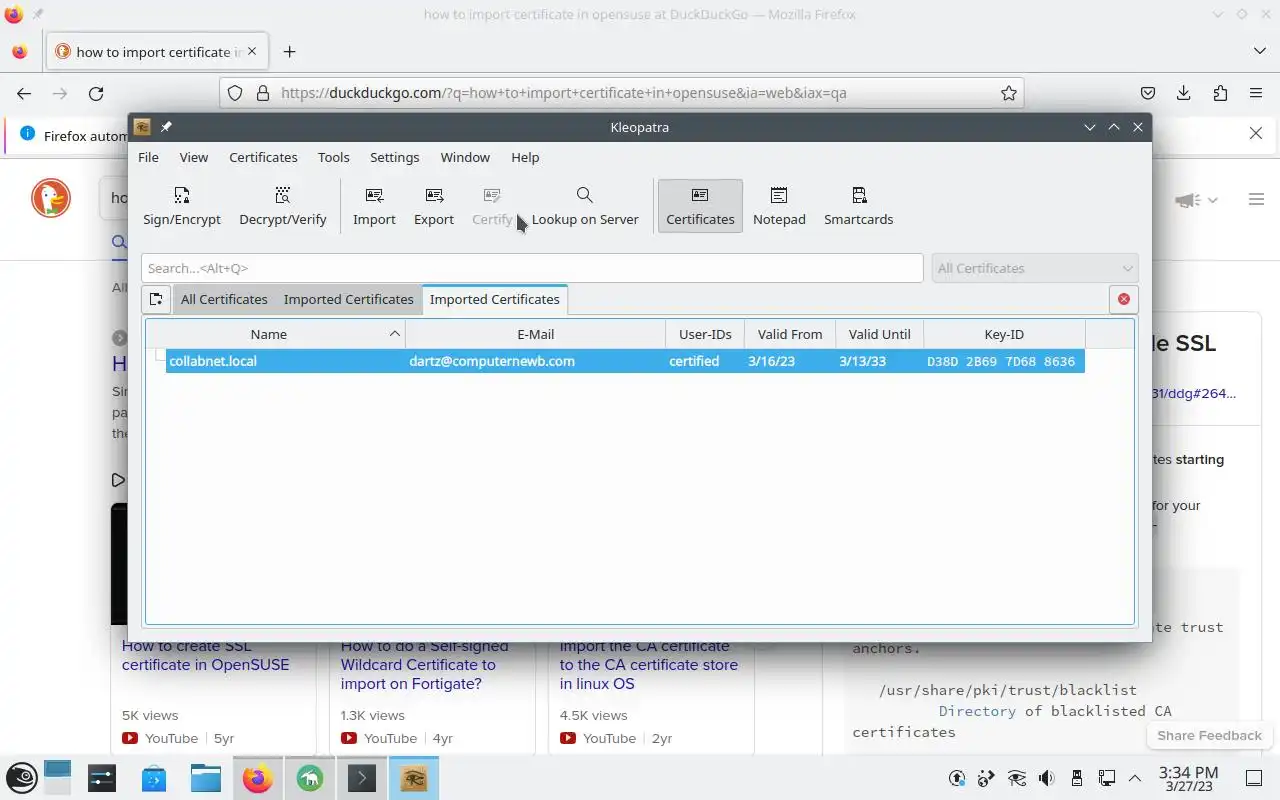Click Lookup on Server toolbar button

(585, 206)
